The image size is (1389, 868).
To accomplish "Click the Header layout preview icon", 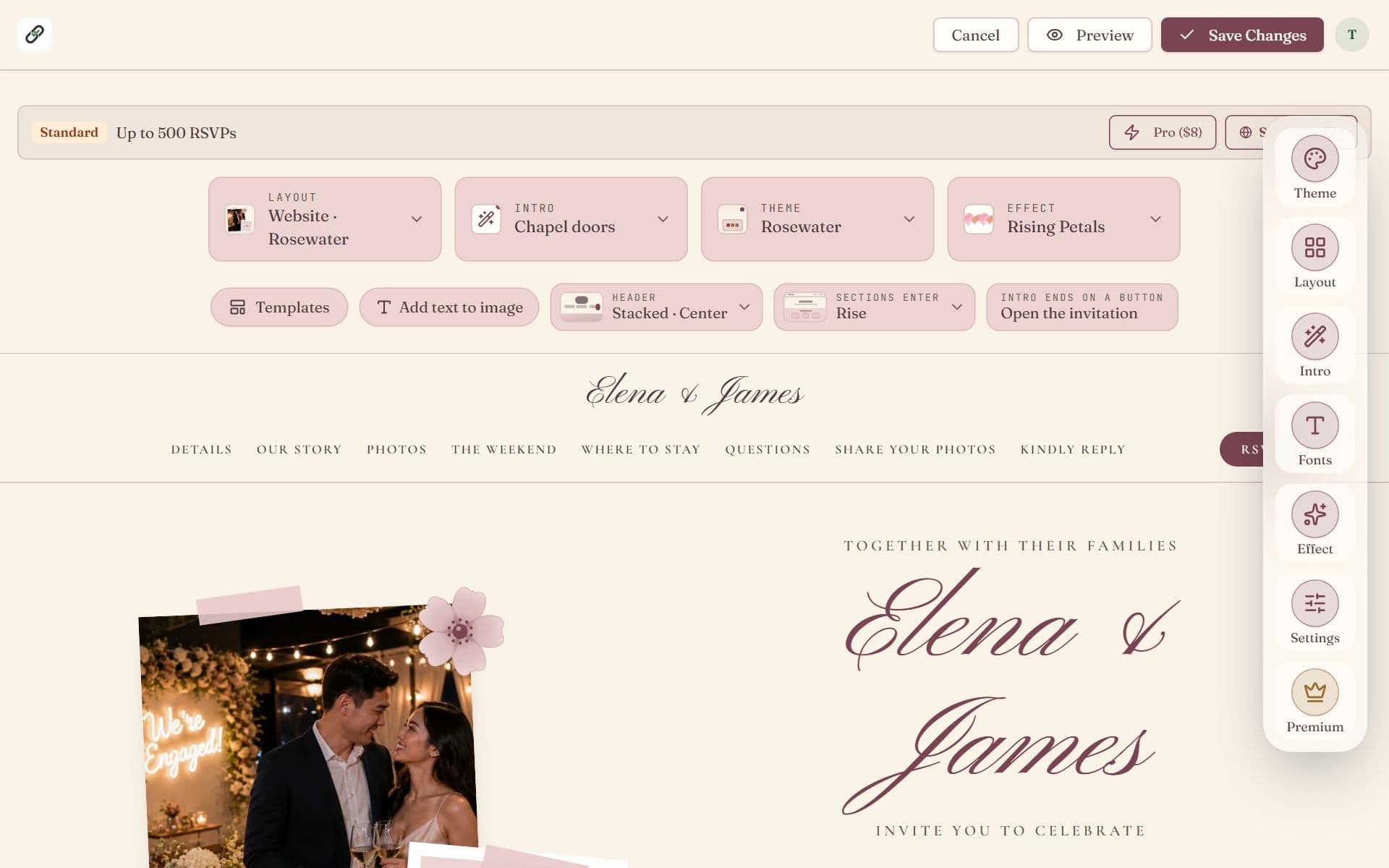I will (x=582, y=307).
